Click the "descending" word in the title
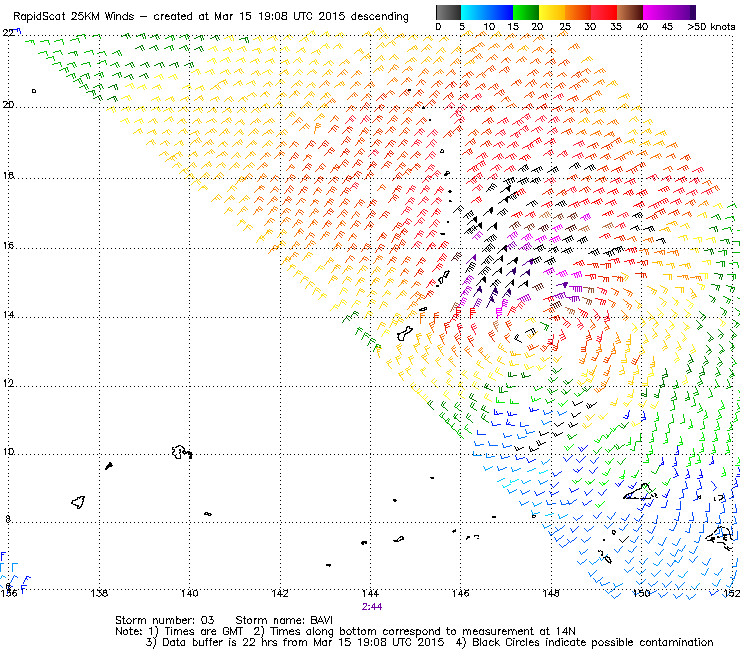740x650 pixels. click(379, 17)
